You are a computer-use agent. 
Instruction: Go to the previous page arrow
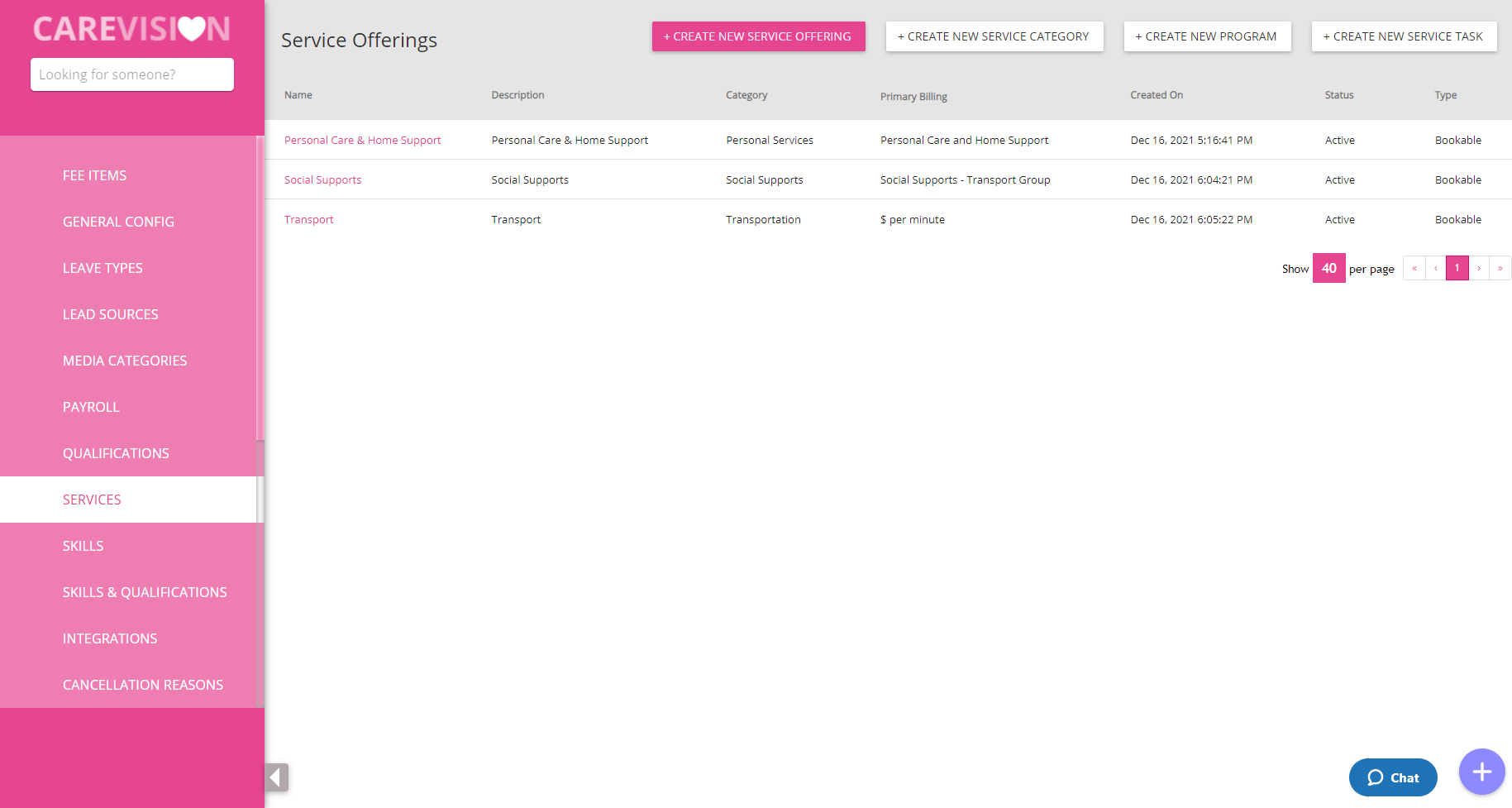(x=1435, y=268)
